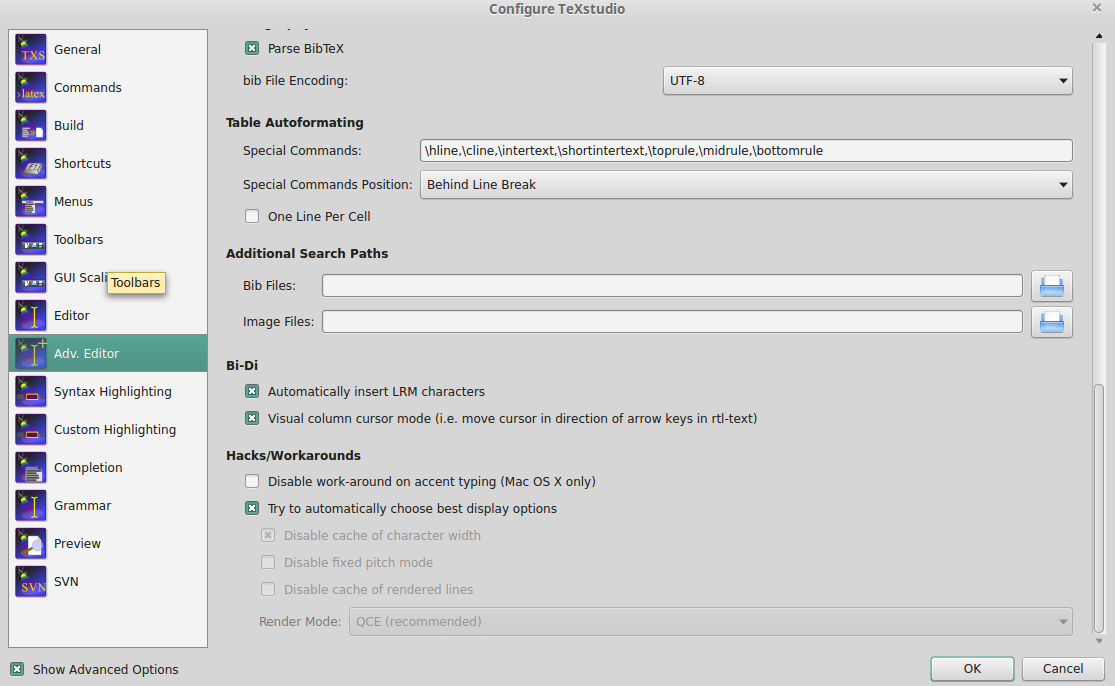Image resolution: width=1115 pixels, height=686 pixels.
Task: Click Disable cache of rendered lines checkbox
Action: (x=268, y=589)
